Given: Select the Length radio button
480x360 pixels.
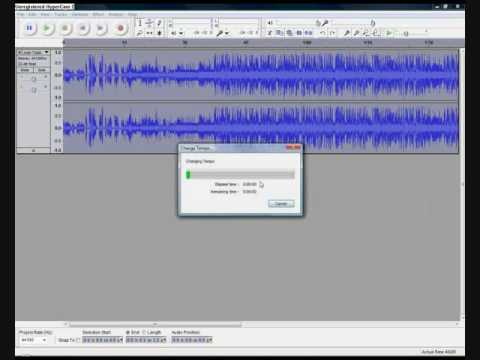Looking at the screenshot, I should 144,332.
